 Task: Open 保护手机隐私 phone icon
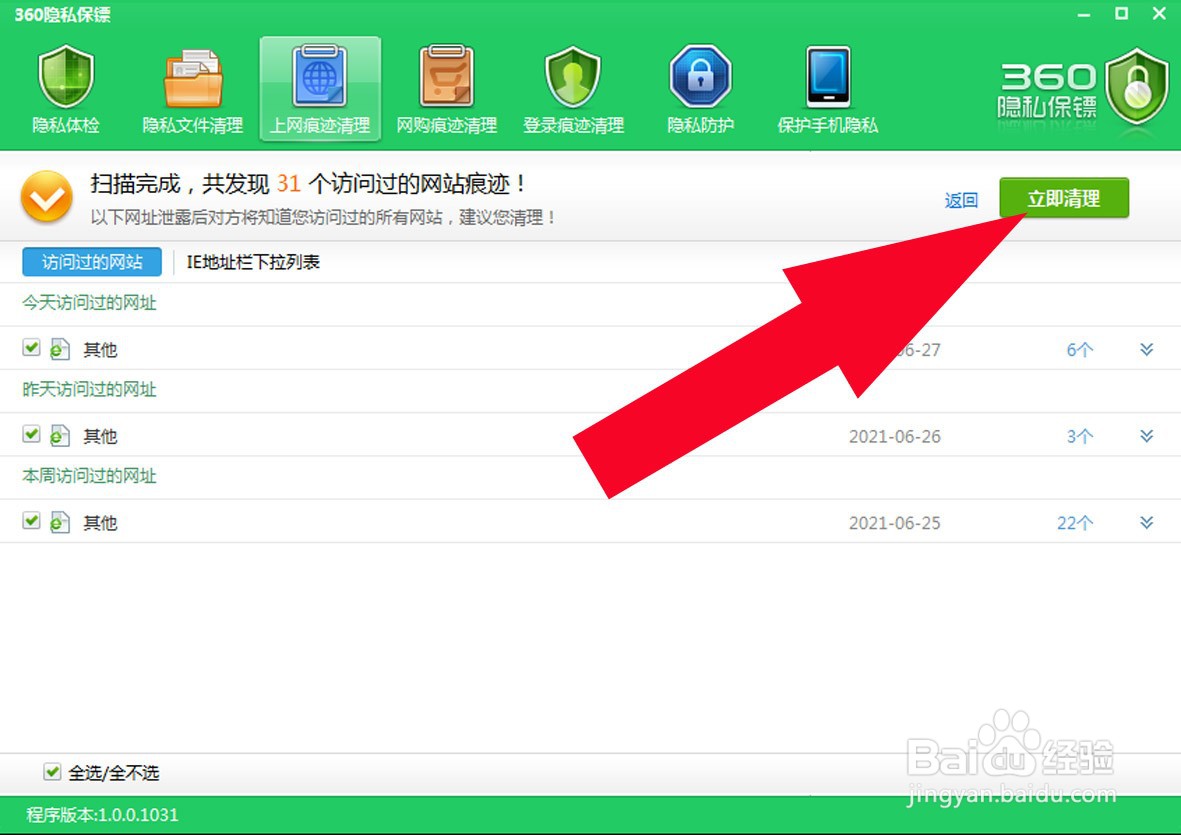pyautogui.click(x=828, y=77)
